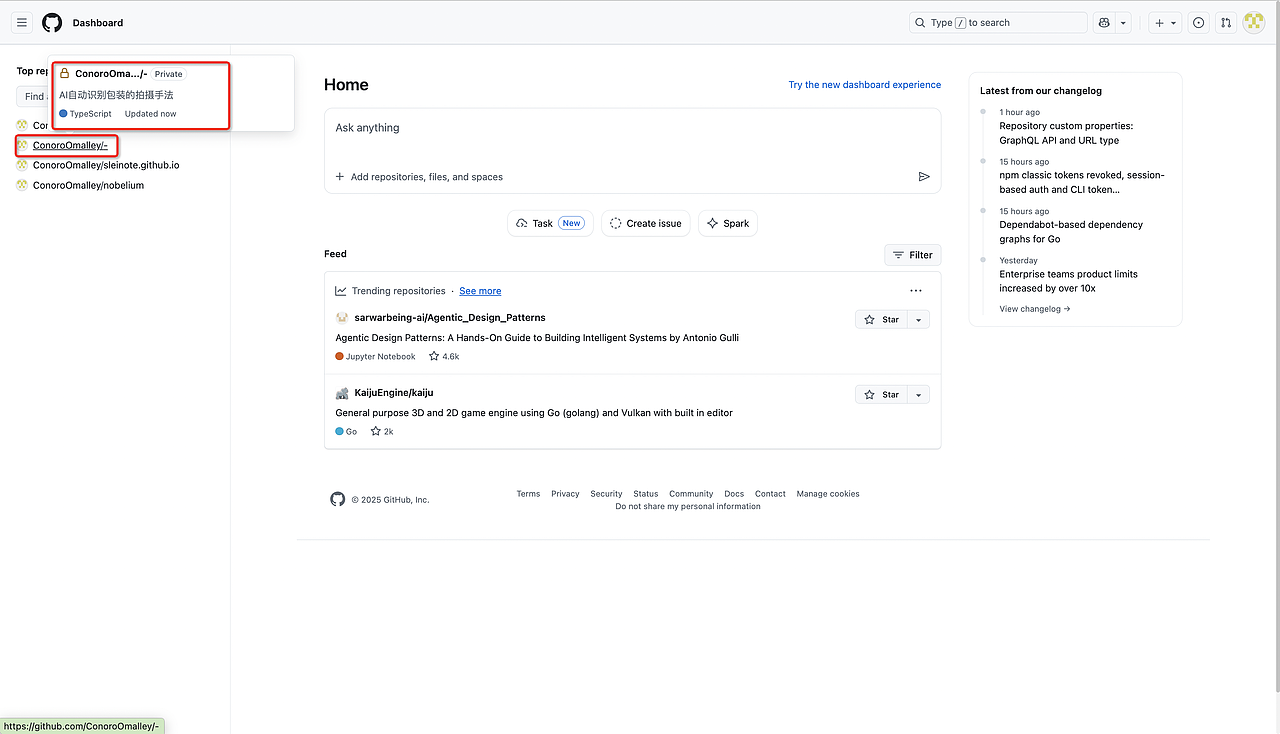The height and width of the screenshot is (734, 1280).
Task: Select the Spark option
Action: click(x=727, y=223)
